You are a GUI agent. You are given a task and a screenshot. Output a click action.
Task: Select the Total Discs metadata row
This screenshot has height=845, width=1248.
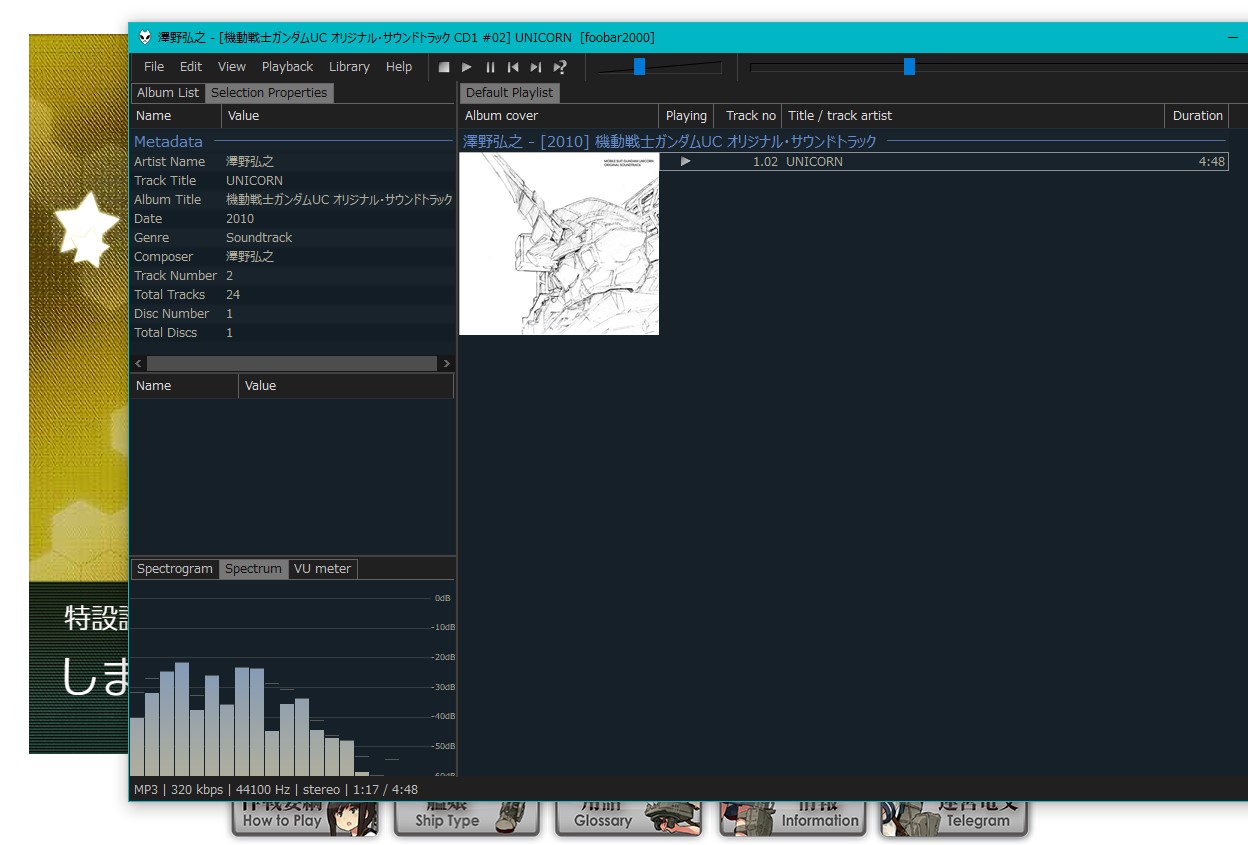click(293, 333)
